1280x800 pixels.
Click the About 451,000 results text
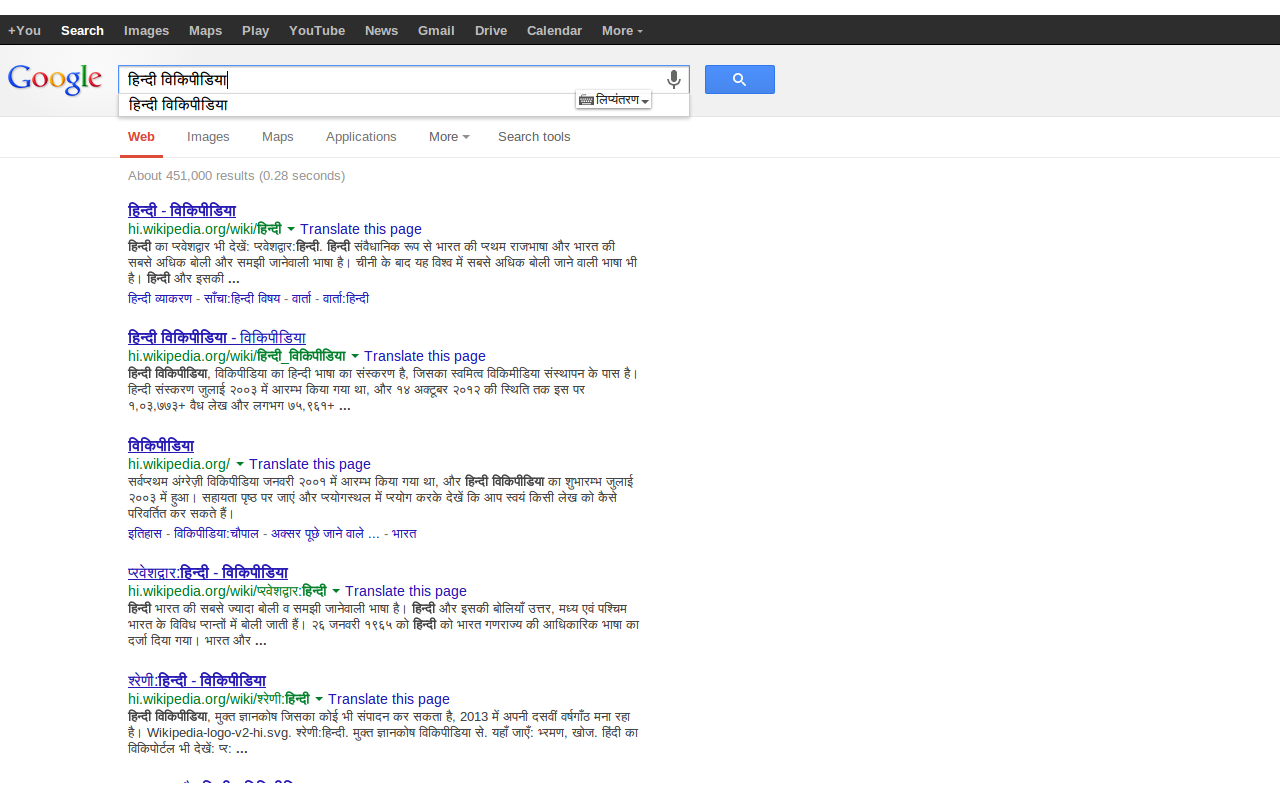[x=236, y=176]
